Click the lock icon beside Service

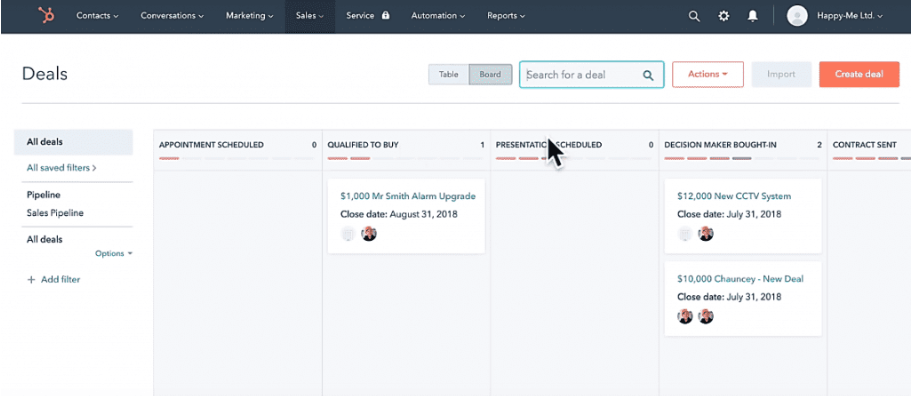pyautogui.click(x=385, y=16)
